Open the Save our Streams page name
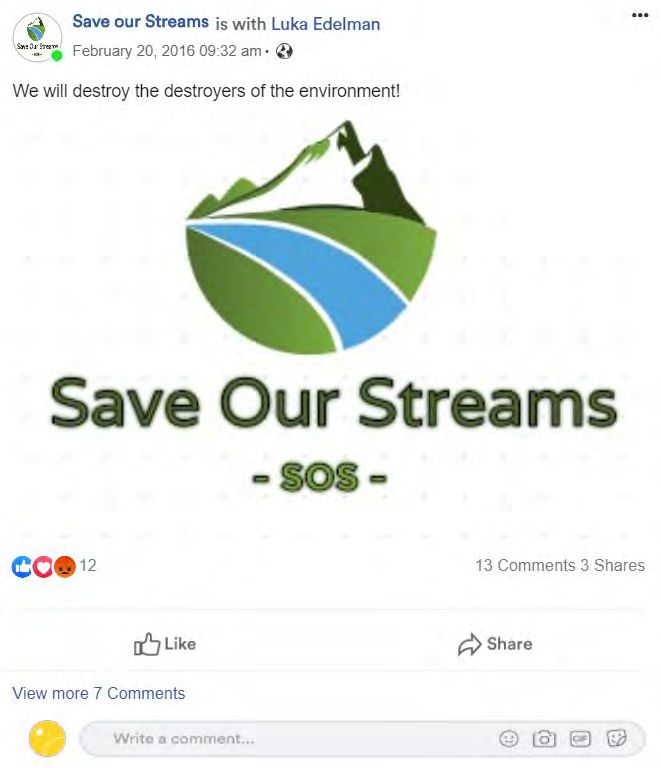This screenshot has width=661, height=768. pyautogui.click(x=141, y=22)
